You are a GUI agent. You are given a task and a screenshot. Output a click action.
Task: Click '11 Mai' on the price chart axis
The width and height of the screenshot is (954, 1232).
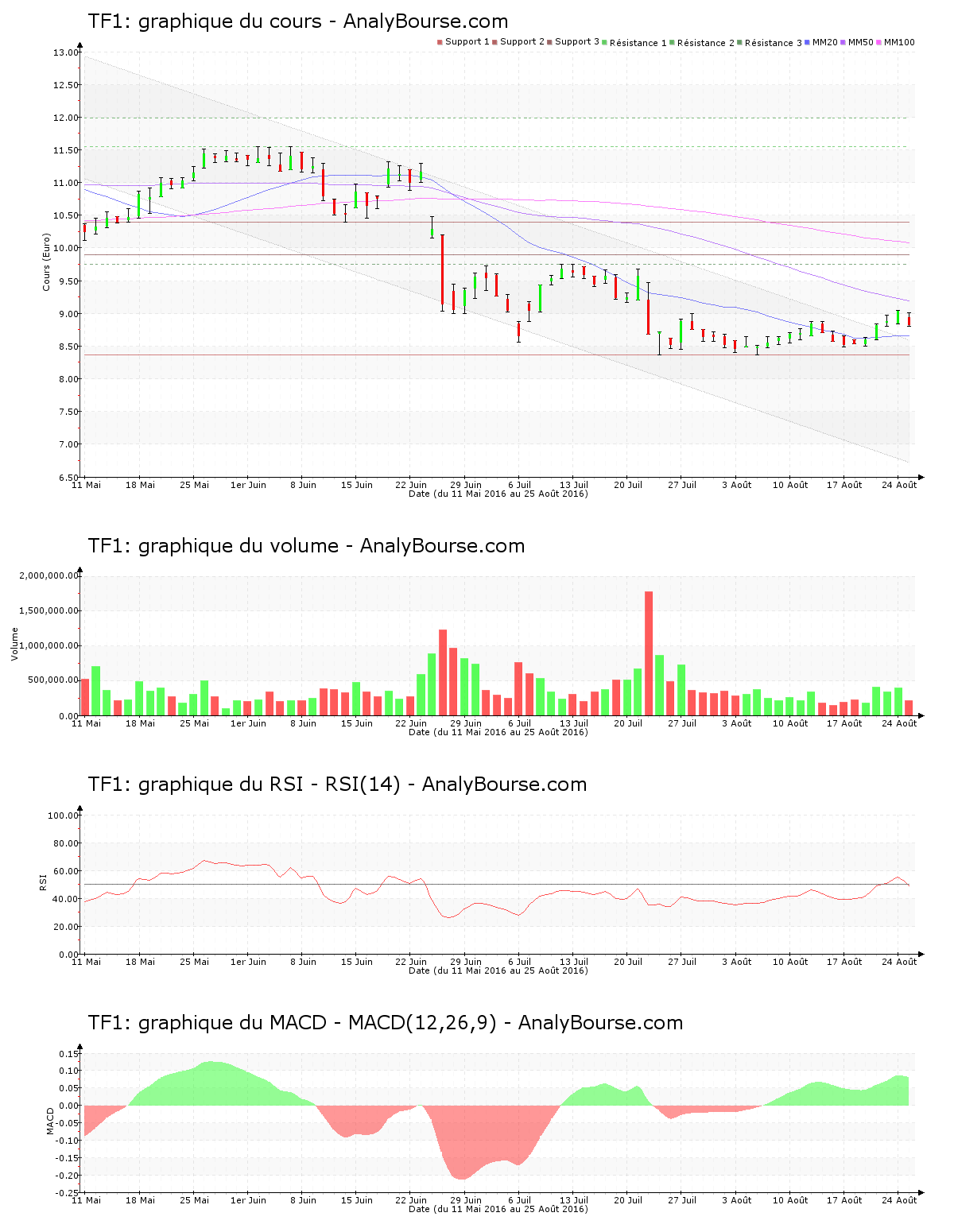coord(87,485)
